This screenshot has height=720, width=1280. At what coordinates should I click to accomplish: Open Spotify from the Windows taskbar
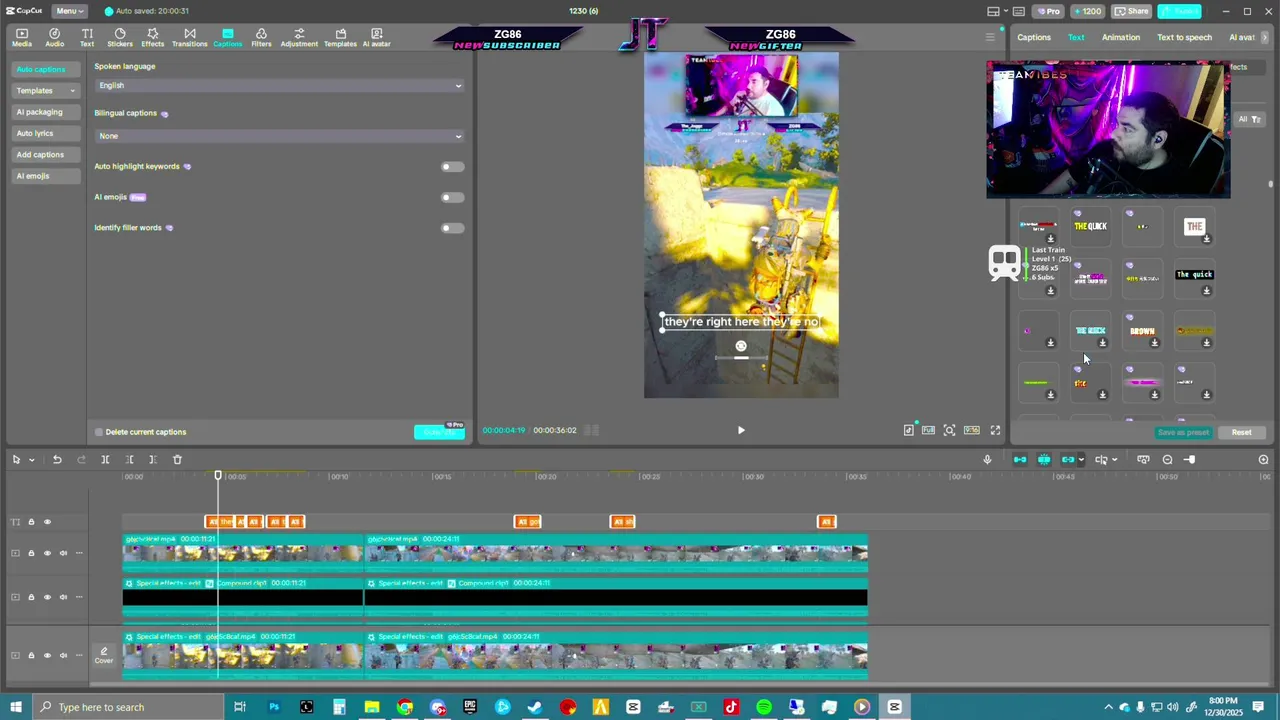[x=764, y=707]
